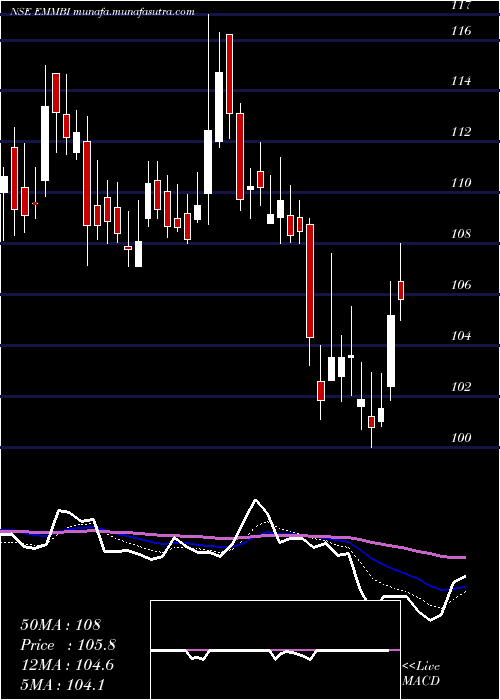
Task: Click the '<<Live MACD' label
Action: (x=421, y=674)
